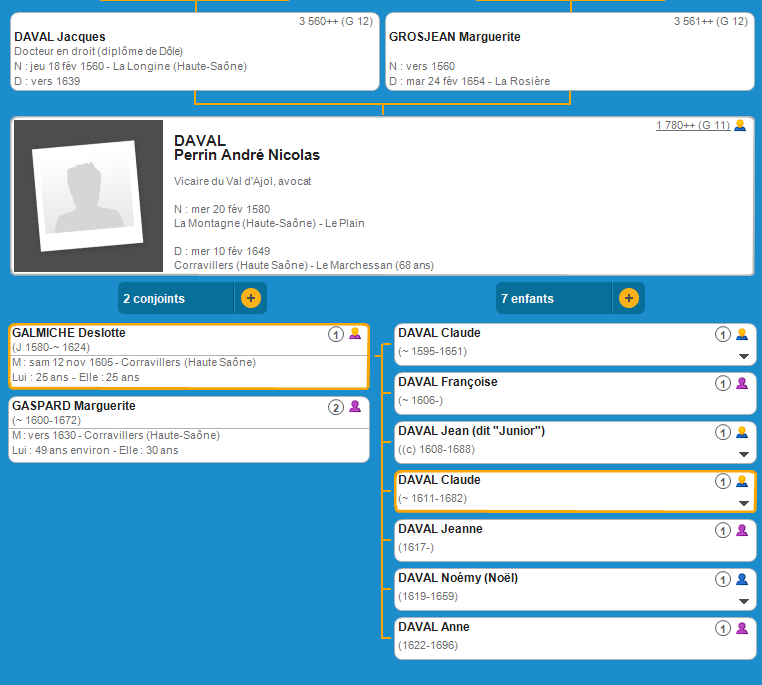The height and width of the screenshot is (685, 762).
Task: Select the GASPARD Marguerite spouse name
Action: click(74, 406)
